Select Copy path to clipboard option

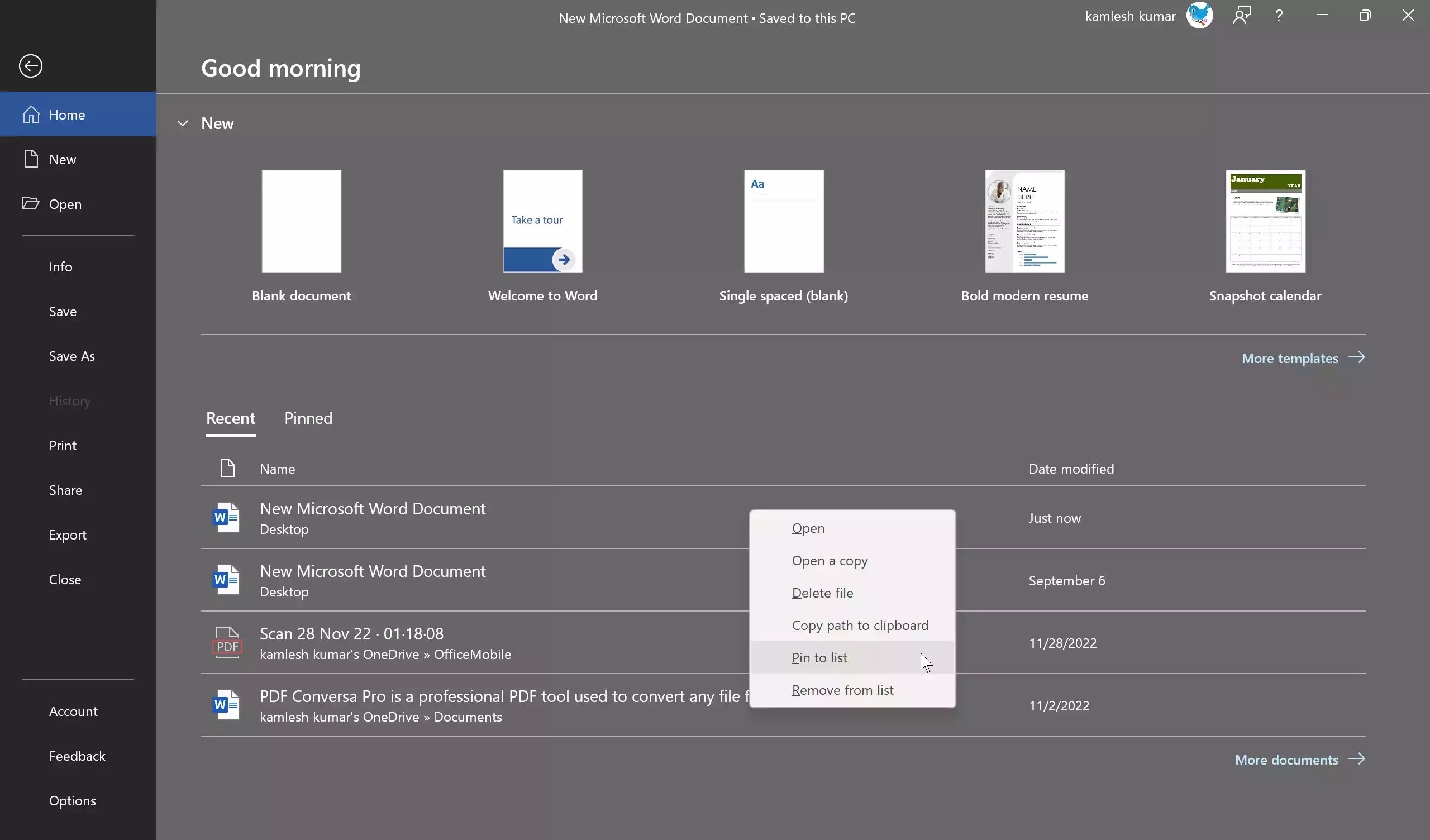click(860, 625)
